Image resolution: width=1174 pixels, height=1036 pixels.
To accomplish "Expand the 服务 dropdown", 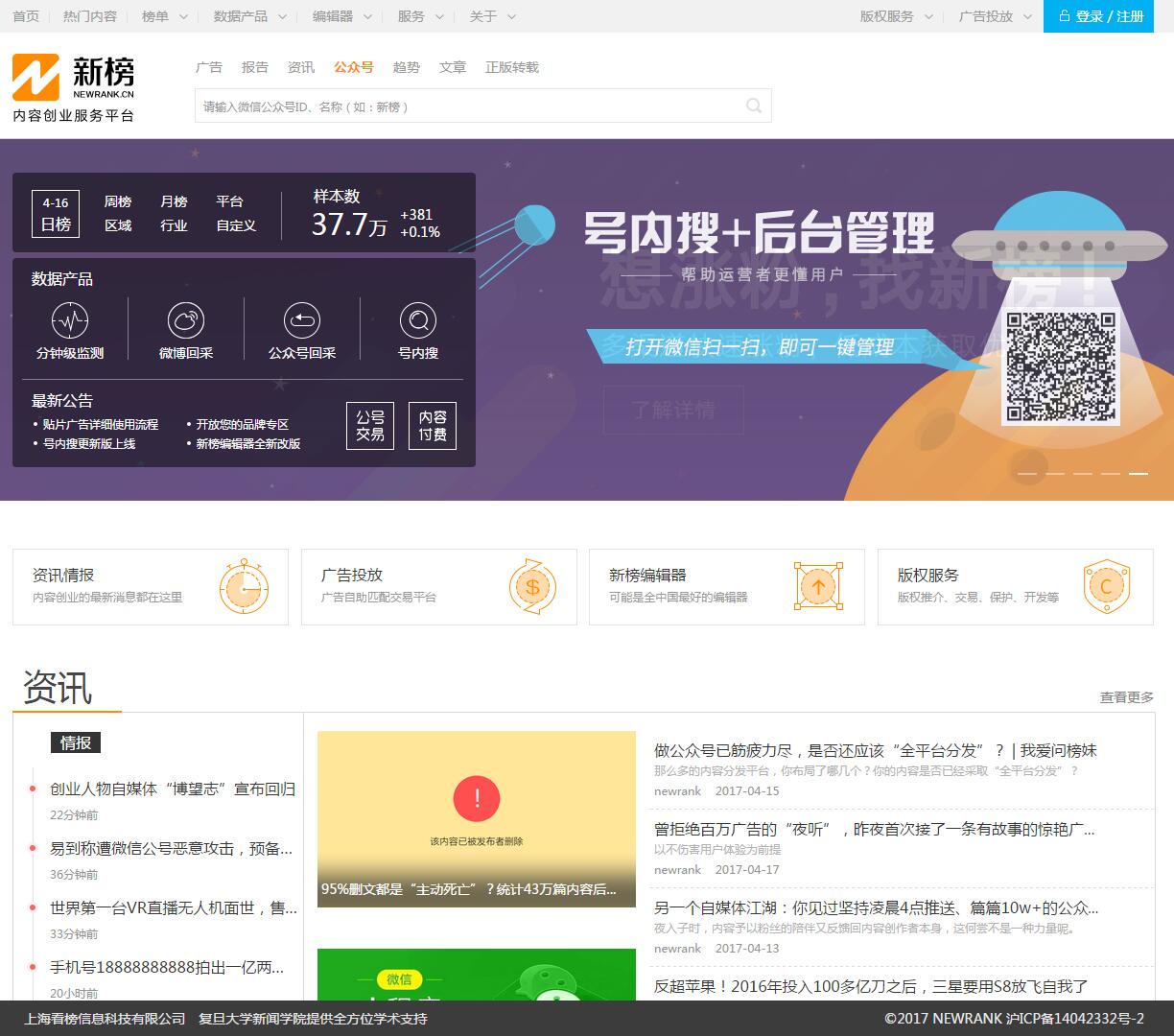I will [421, 16].
